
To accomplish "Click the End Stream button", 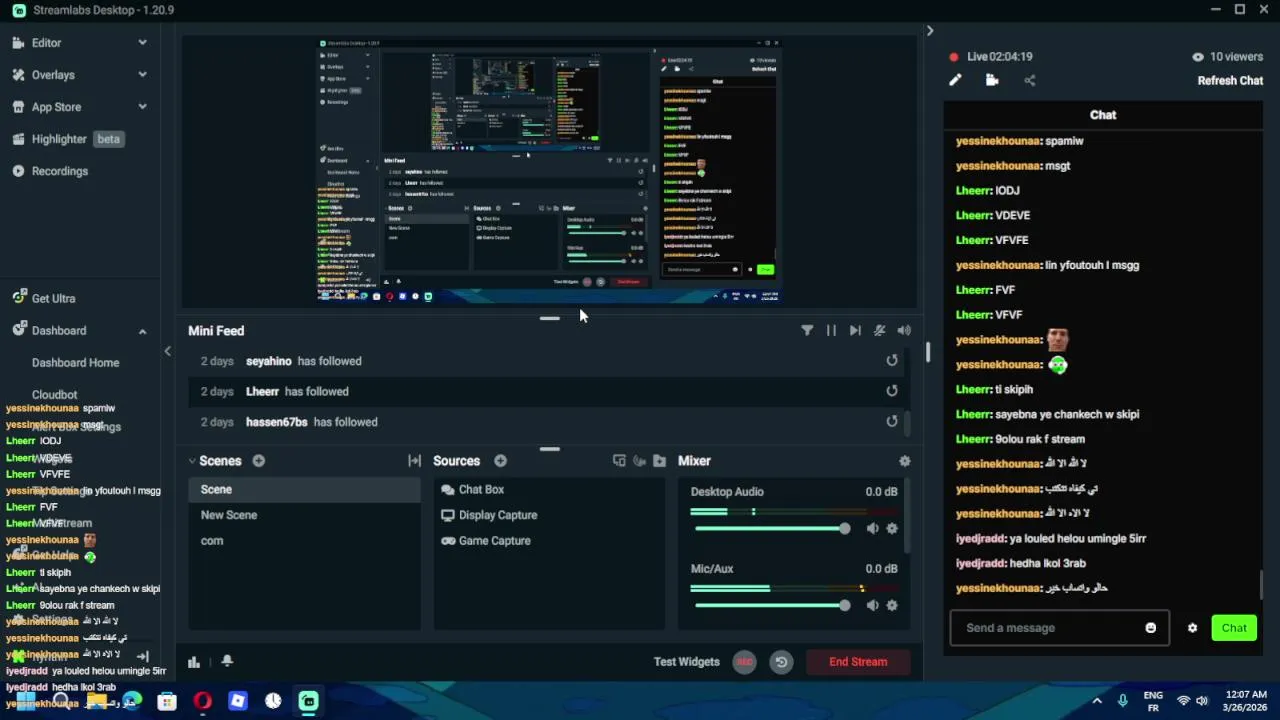I will coord(858,662).
